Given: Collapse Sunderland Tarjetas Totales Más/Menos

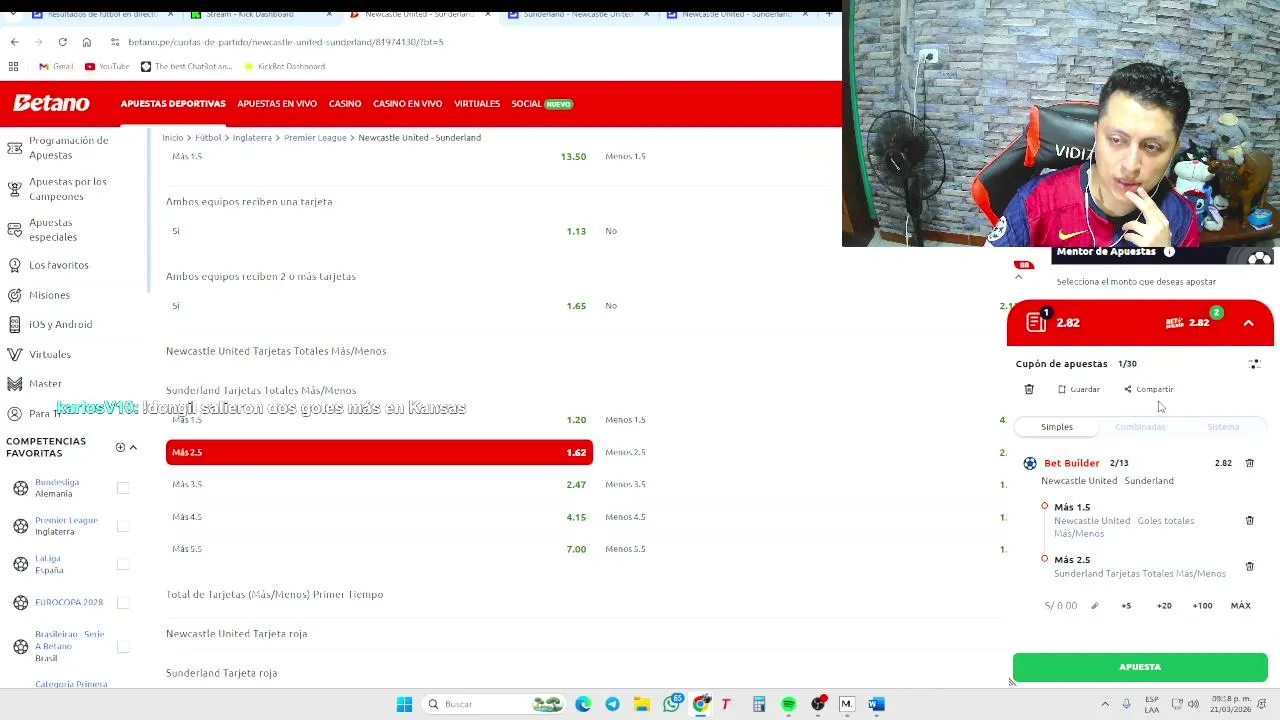Looking at the screenshot, I should point(261,391).
